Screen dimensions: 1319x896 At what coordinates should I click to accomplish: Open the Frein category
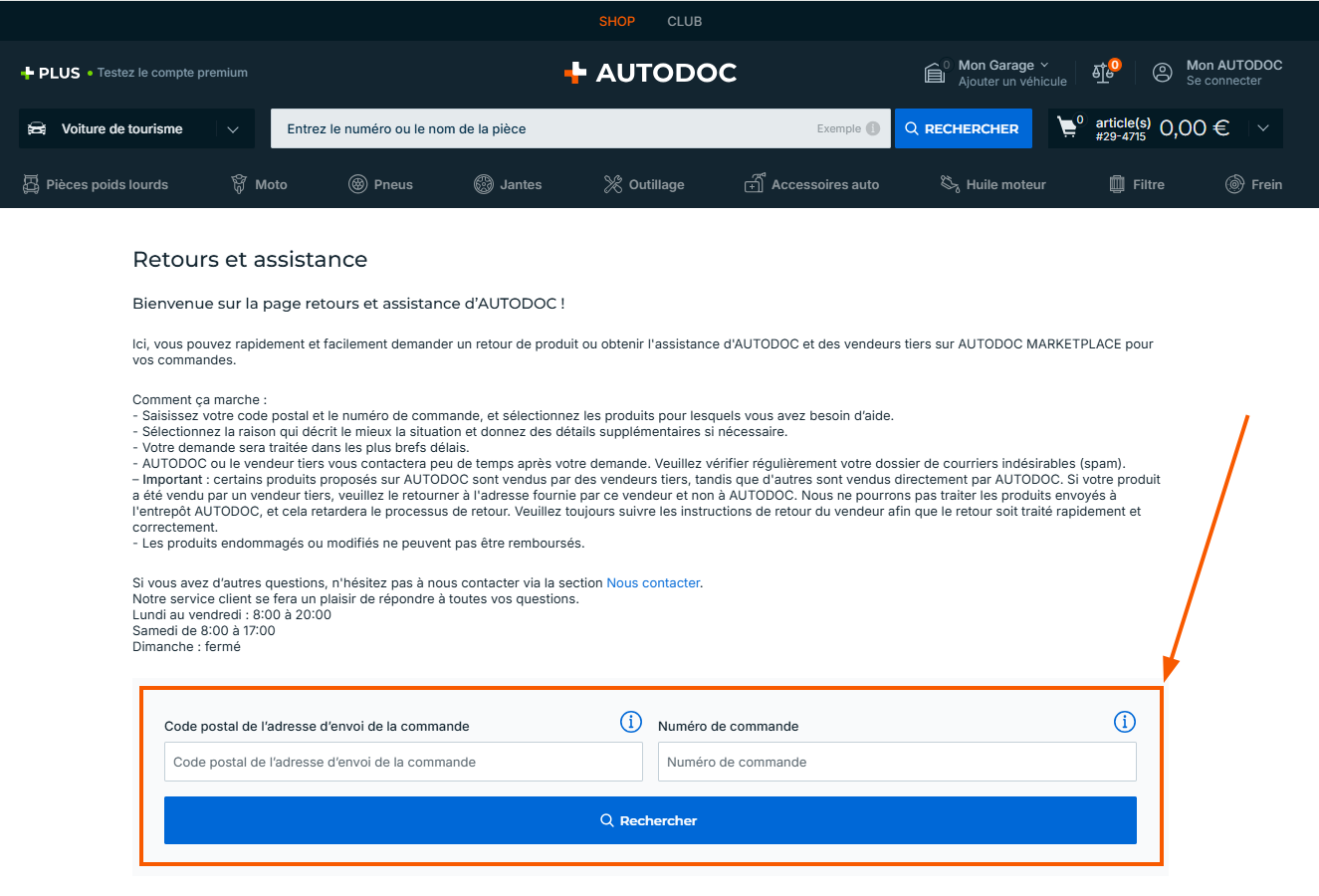click(x=1254, y=184)
